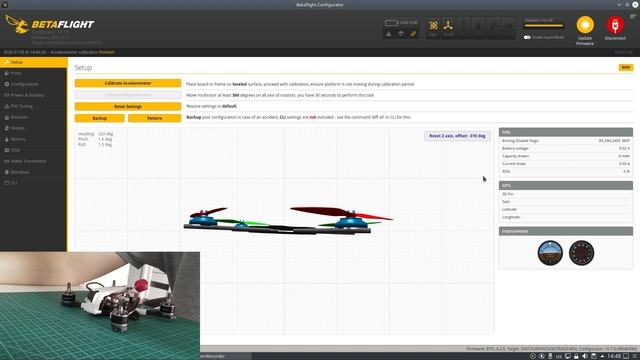Open the Configuration tab
This screenshot has width=640, height=360.
point(33,84)
